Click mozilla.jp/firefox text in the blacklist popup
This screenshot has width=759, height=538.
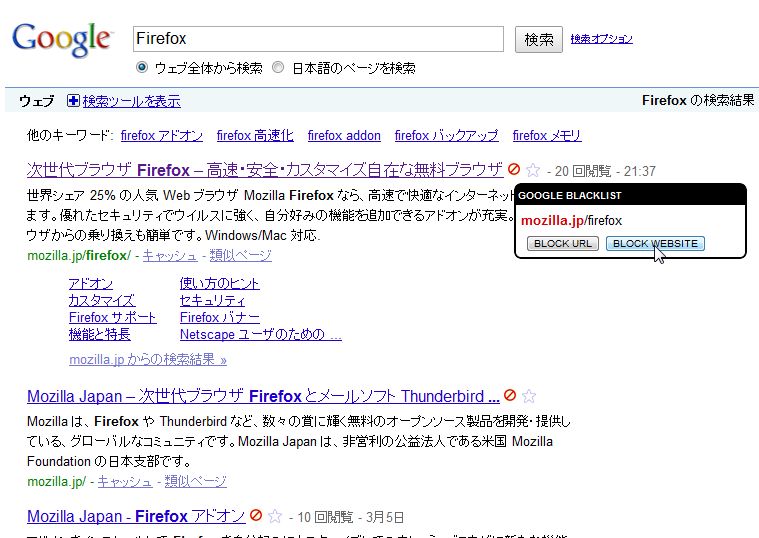coord(571,221)
